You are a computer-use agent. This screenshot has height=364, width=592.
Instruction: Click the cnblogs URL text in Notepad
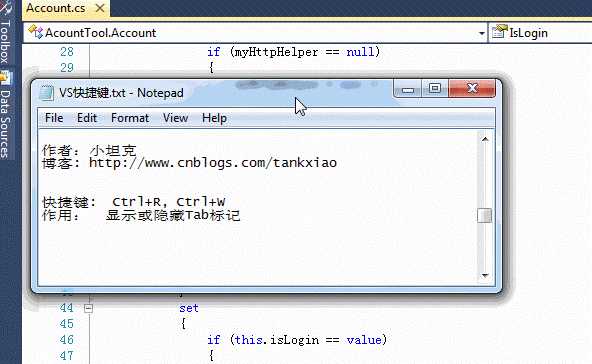pos(213,163)
